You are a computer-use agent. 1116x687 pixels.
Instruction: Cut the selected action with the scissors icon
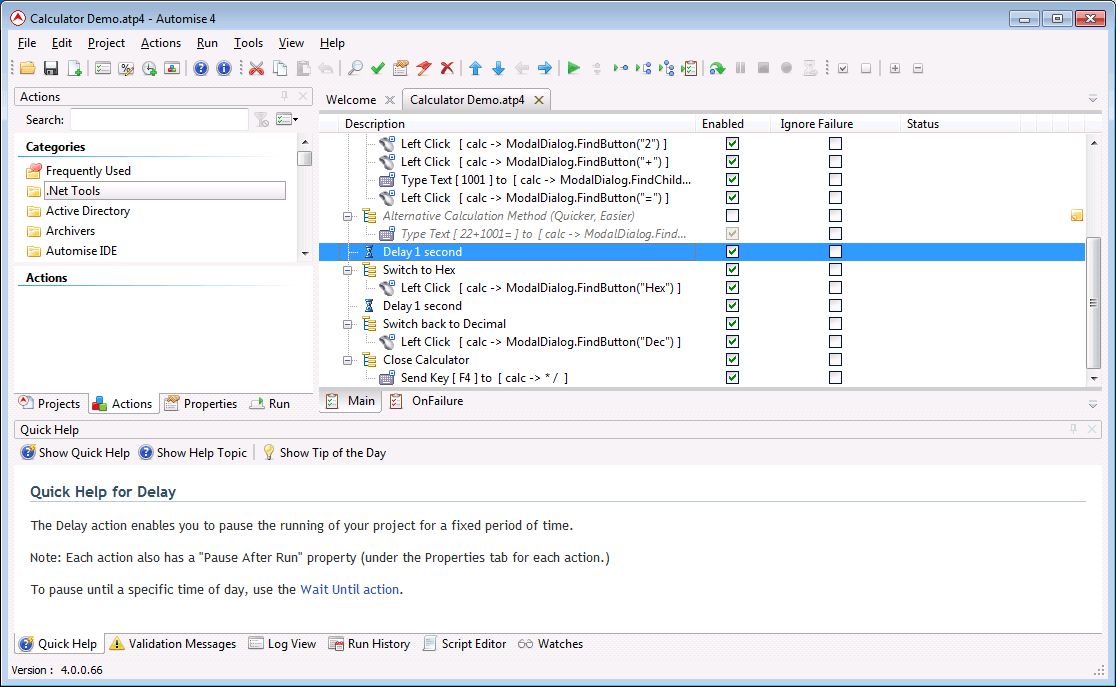257,68
